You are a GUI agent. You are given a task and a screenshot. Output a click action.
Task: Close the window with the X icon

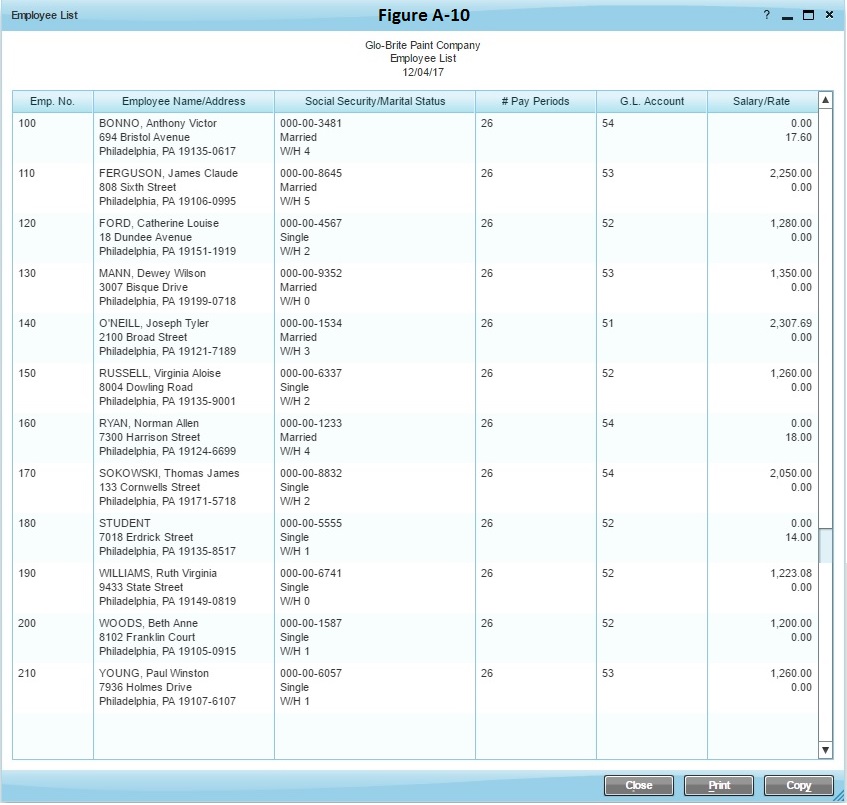[830, 15]
